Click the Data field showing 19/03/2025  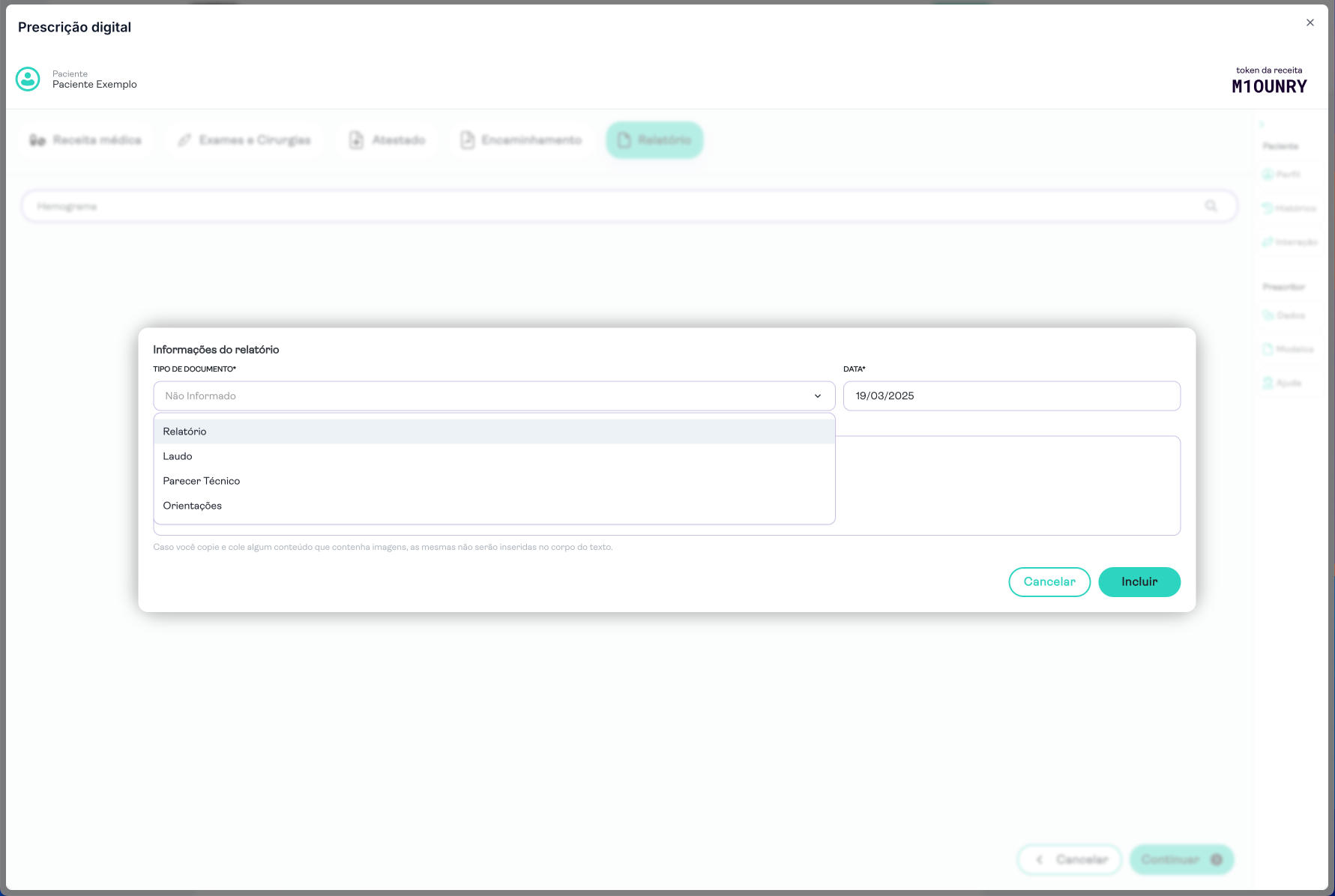click(x=1010, y=396)
